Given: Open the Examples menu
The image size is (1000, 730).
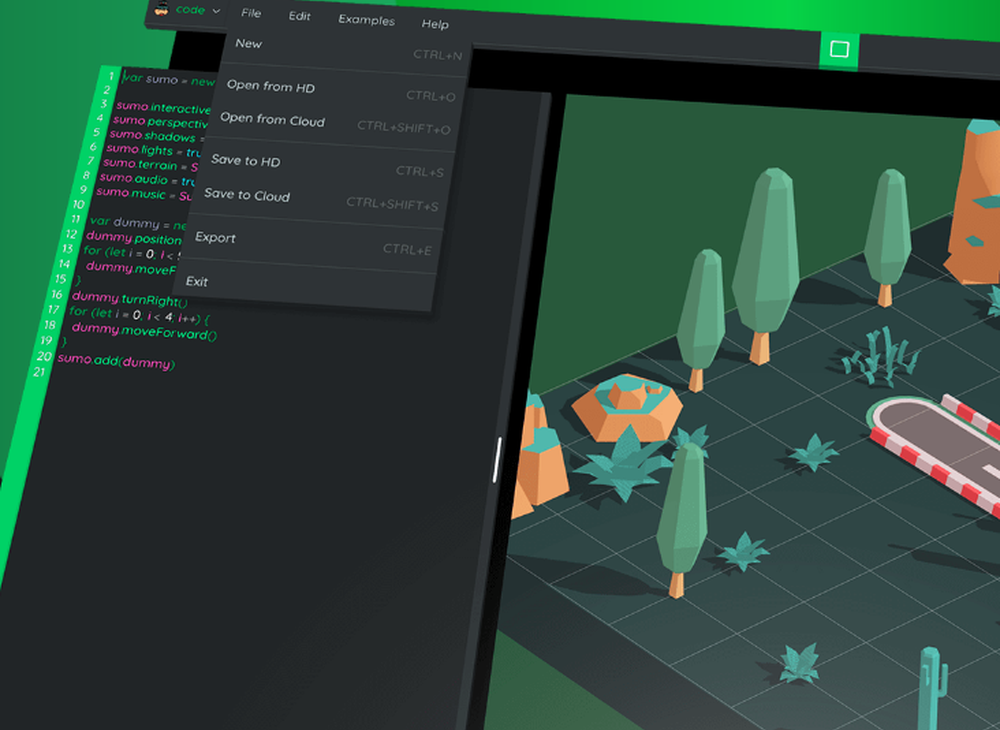Looking at the screenshot, I should [x=367, y=20].
